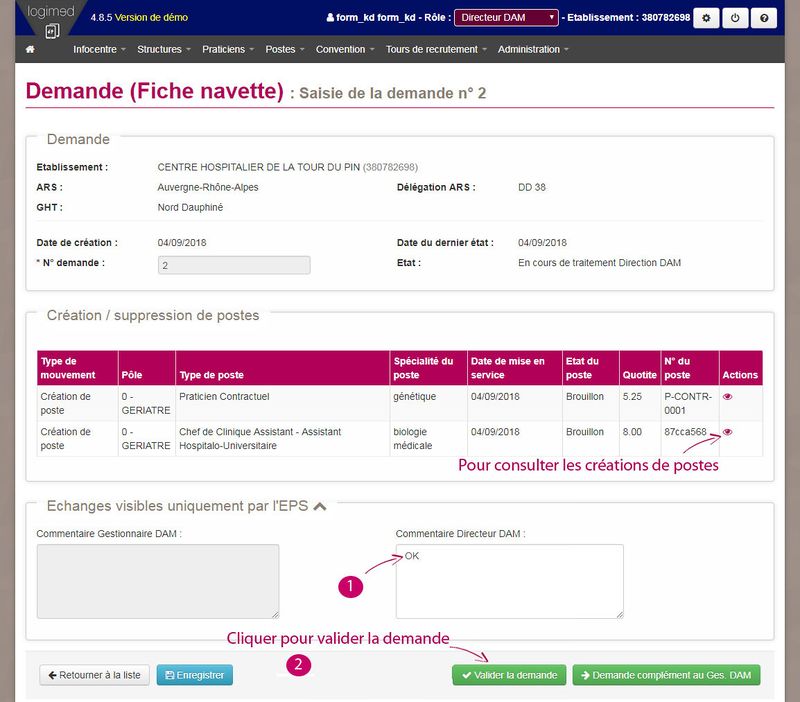Expand the Postes menu

285,49
